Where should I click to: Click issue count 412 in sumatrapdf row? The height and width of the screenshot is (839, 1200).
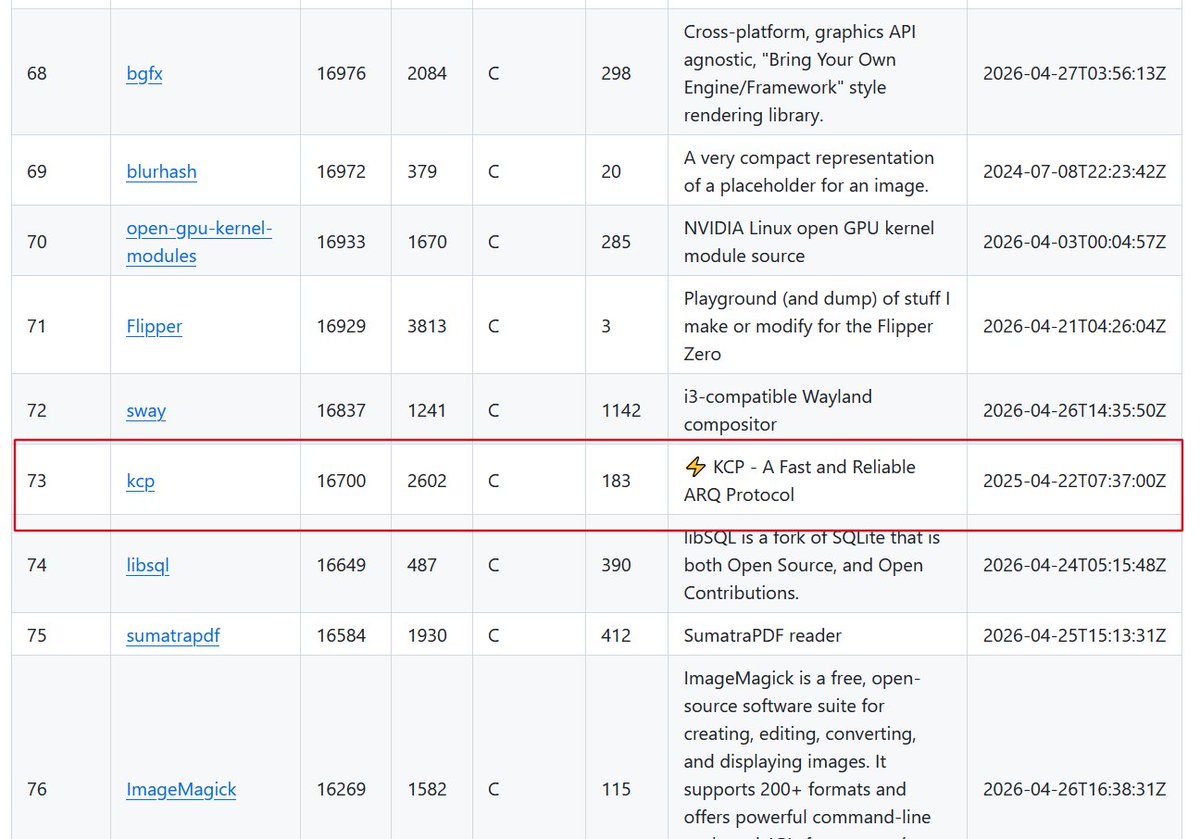point(616,635)
